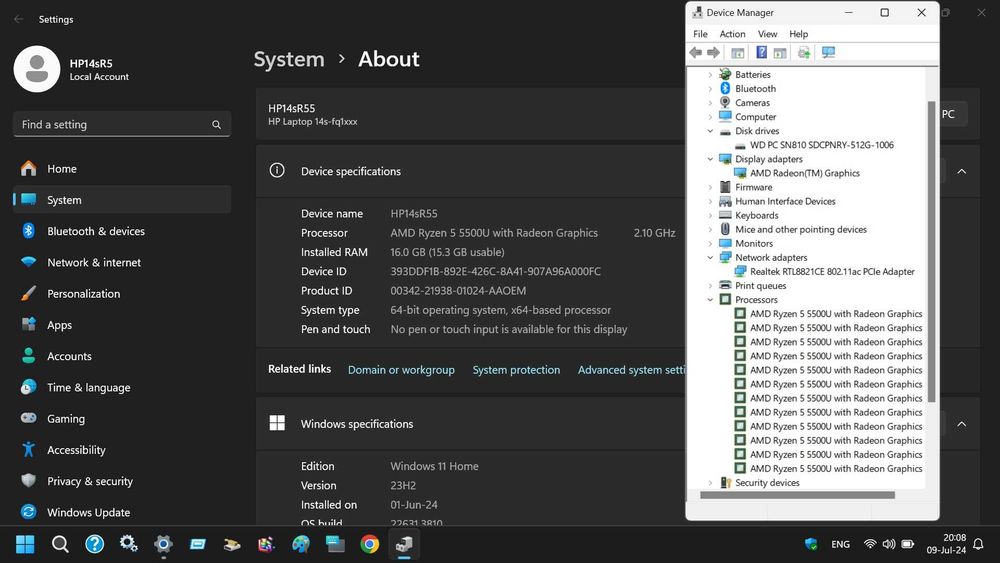The height and width of the screenshot is (563, 1000).
Task: Collapse the Device specifications section chevron
Action: coord(962,172)
